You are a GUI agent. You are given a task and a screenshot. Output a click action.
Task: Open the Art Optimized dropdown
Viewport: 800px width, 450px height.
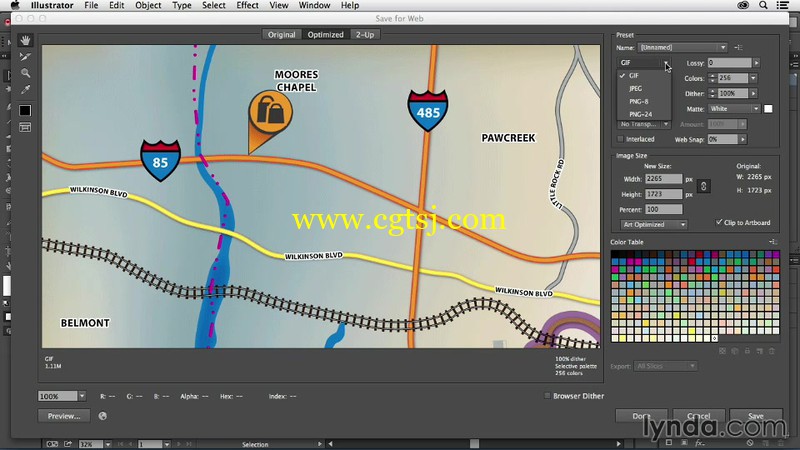pyautogui.click(x=654, y=224)
